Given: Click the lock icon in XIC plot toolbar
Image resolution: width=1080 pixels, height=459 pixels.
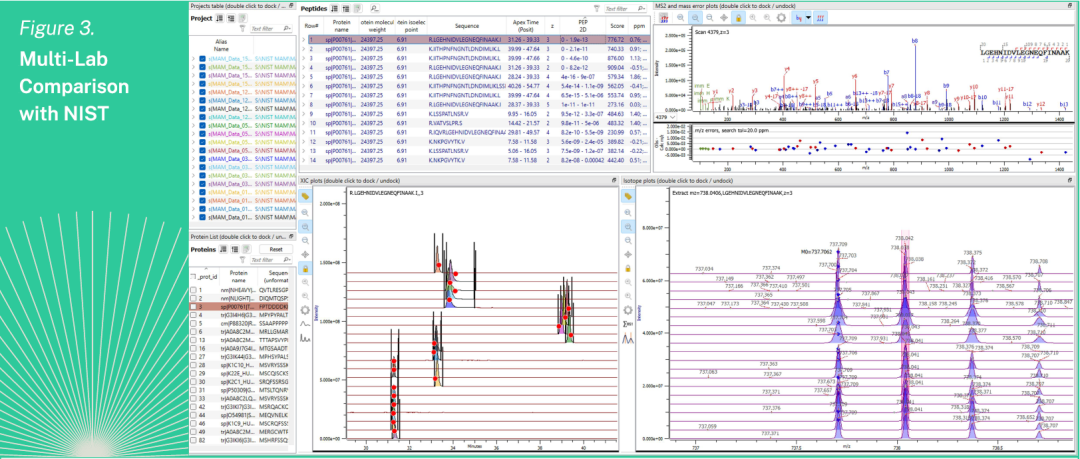Looking at the screenshot, I should pyautogui.click(x=305, y=268).
